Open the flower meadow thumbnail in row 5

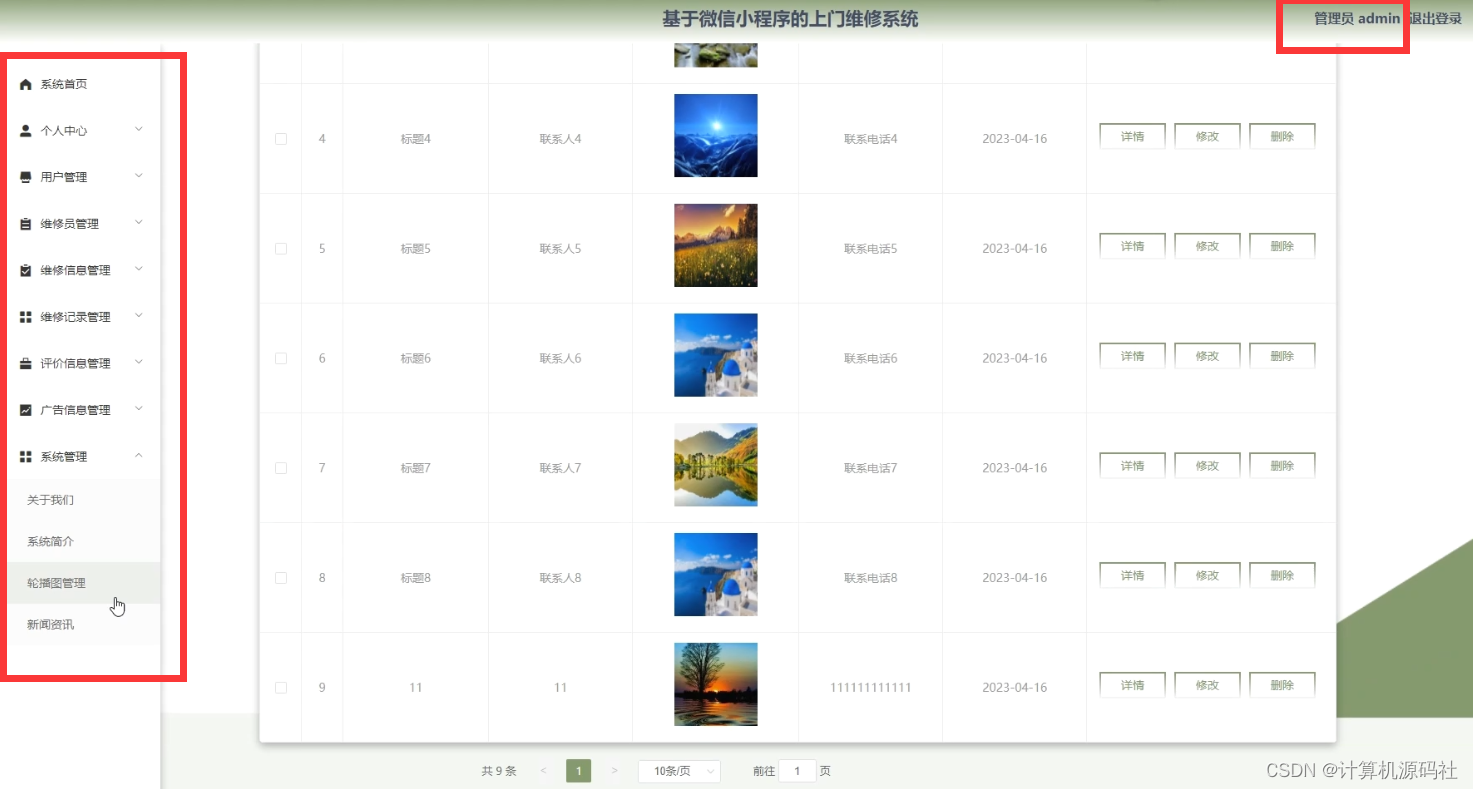click(x=716, y=245)
